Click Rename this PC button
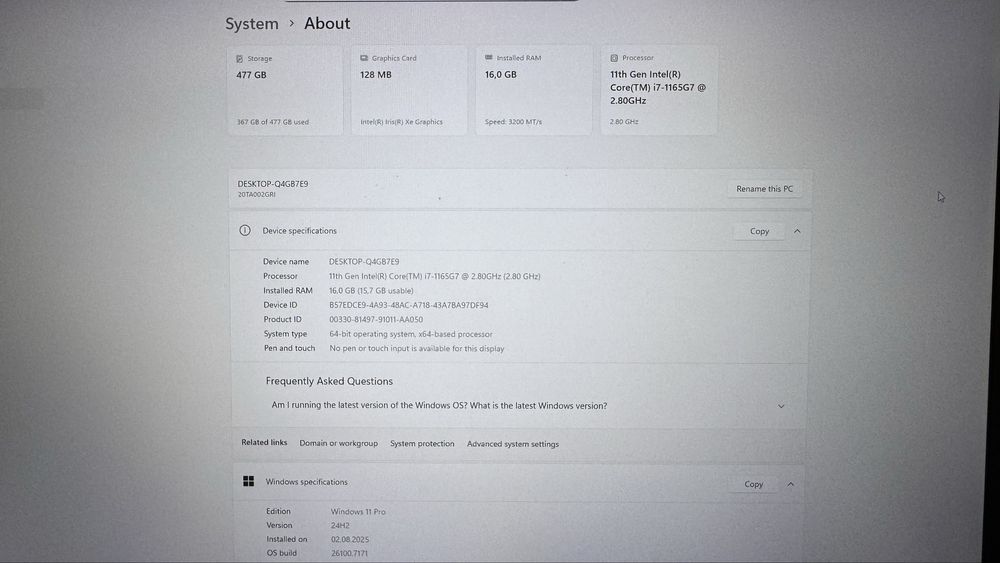1000x563 pixels. pos(764,189)
